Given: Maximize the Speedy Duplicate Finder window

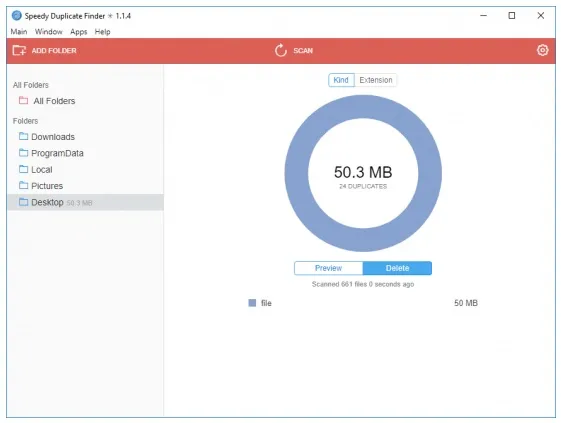Looking at the screenshot, I should [512, 16].
